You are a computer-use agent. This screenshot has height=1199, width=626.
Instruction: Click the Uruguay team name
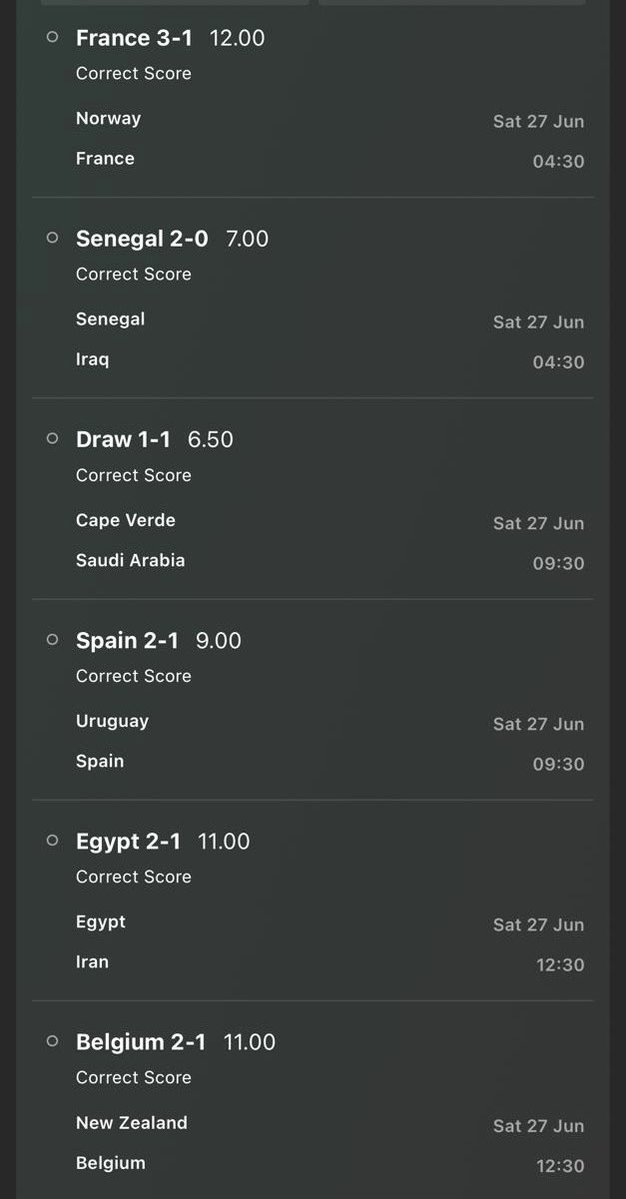[112, 721]
